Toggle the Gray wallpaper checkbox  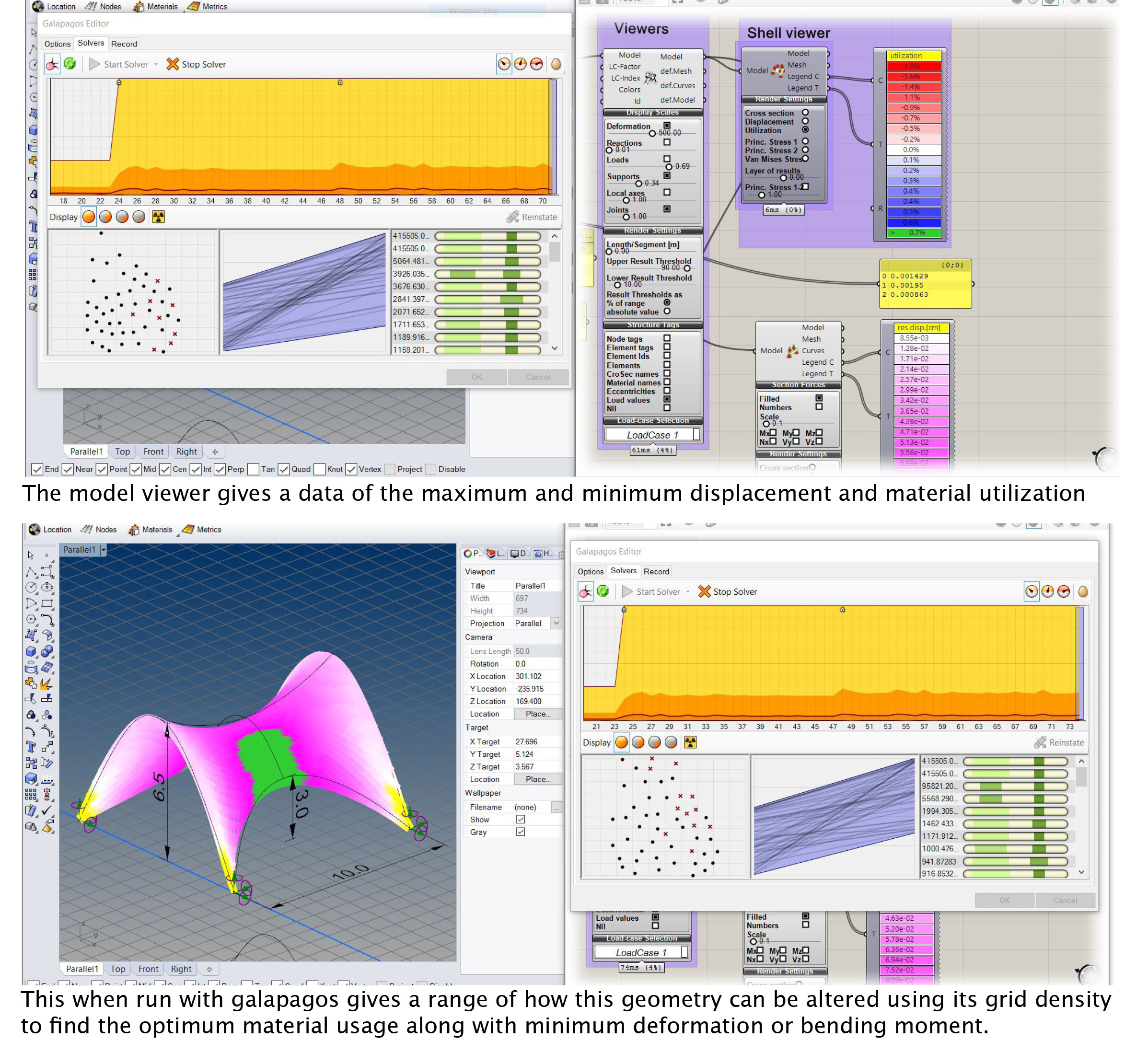tap(521, 832)
